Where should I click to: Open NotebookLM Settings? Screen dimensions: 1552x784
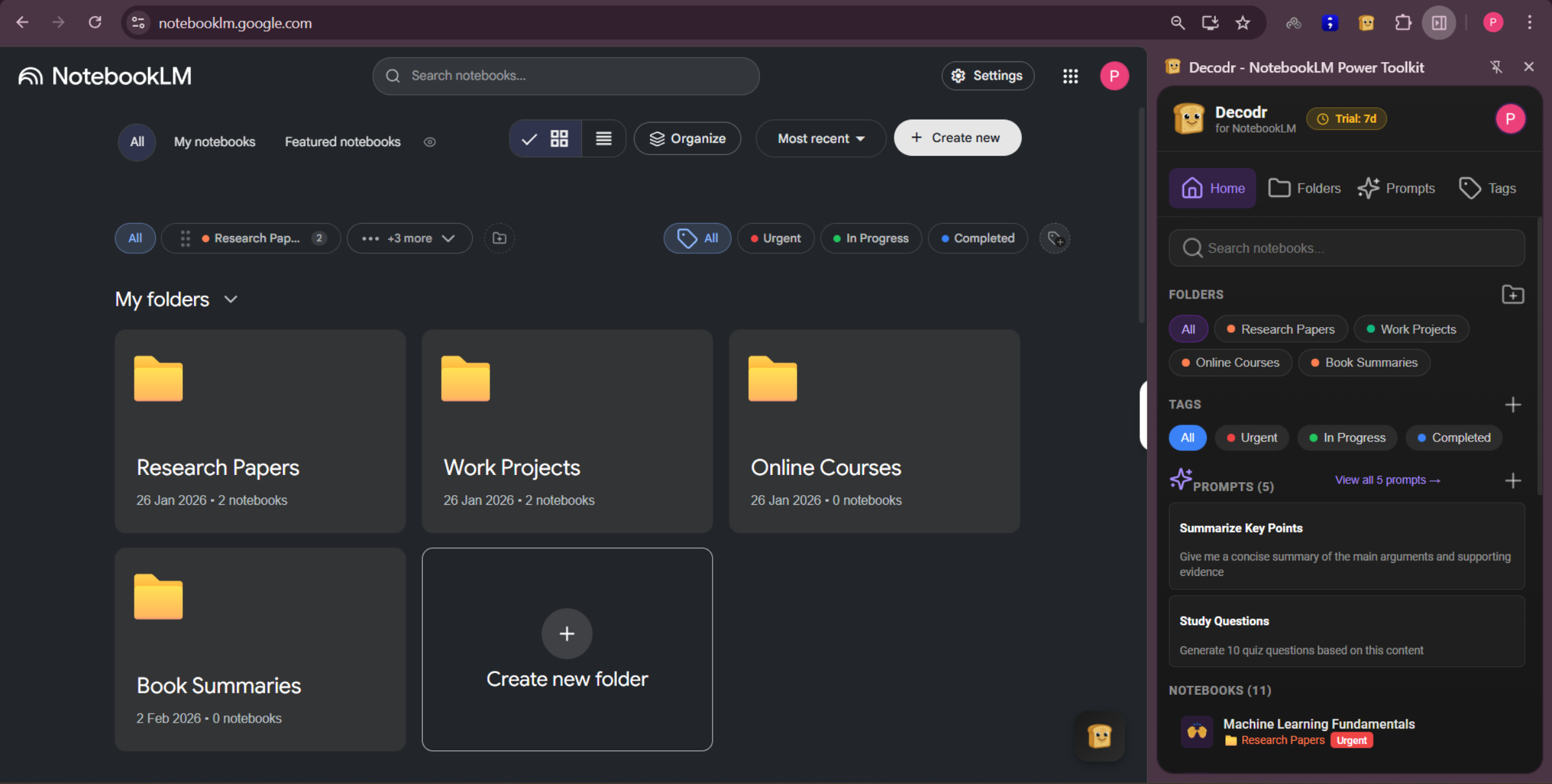[x=987, y=76]
